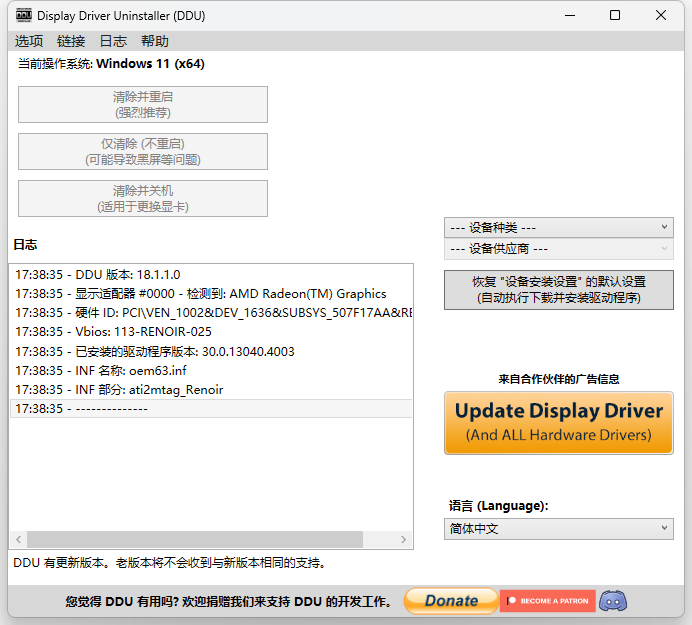Open the 帮助 menu
Image resolution: width=692 pixels, height=625 pixels.
(154, 41)
